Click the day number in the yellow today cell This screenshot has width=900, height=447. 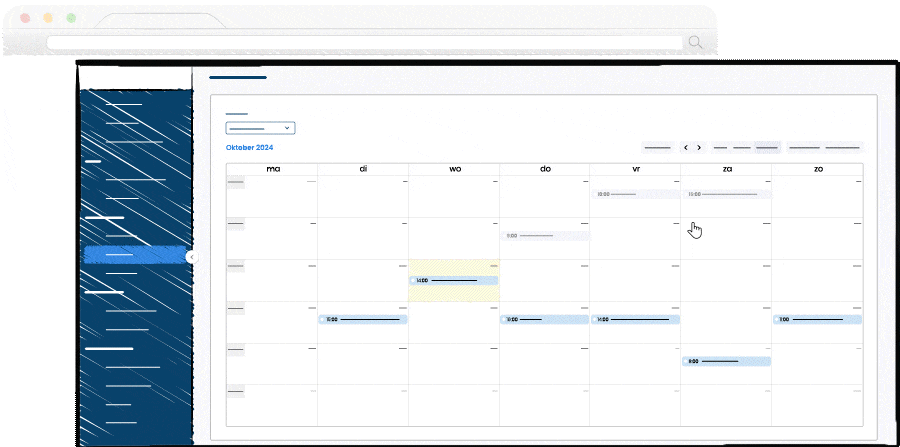pos(494,266)
